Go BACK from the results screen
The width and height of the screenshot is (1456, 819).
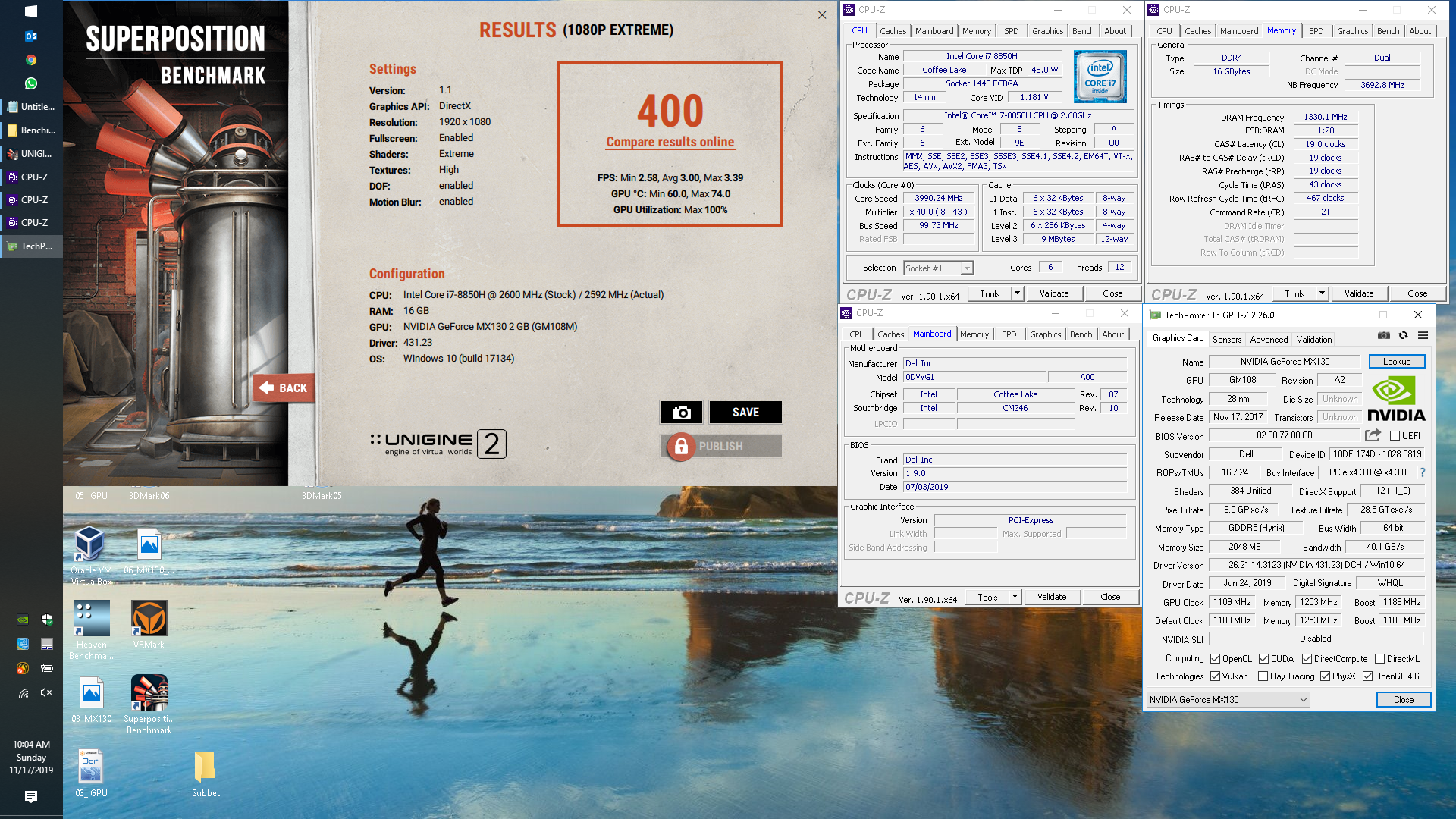pyautogui.click(x=284, y=388)
